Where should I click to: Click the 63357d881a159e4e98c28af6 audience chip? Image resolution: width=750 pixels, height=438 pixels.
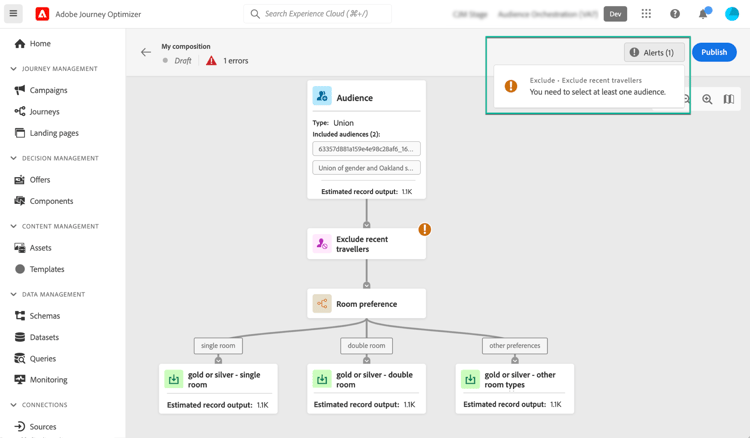pyautogui.click(x=366, y=149)
